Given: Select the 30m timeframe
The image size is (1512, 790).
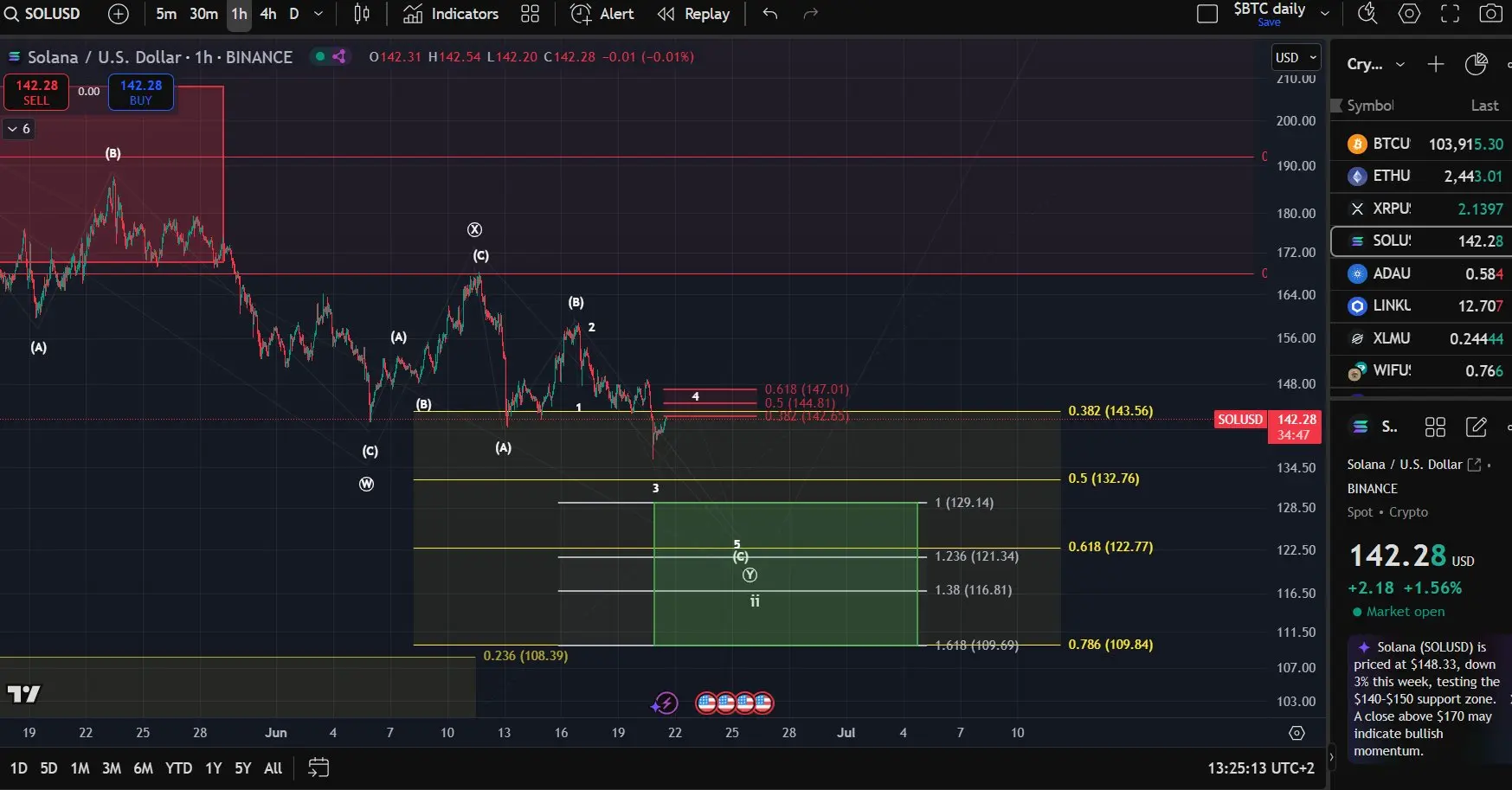Looking at the screenshot, I should [x=203, y=14].
